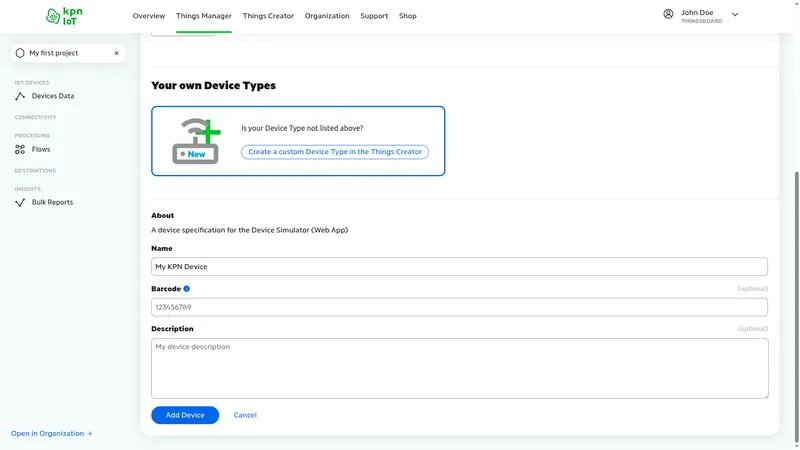Click the text 'Is your Device Type not listed above?'
This screenshot has width=800, height=450.
[302, 128]
